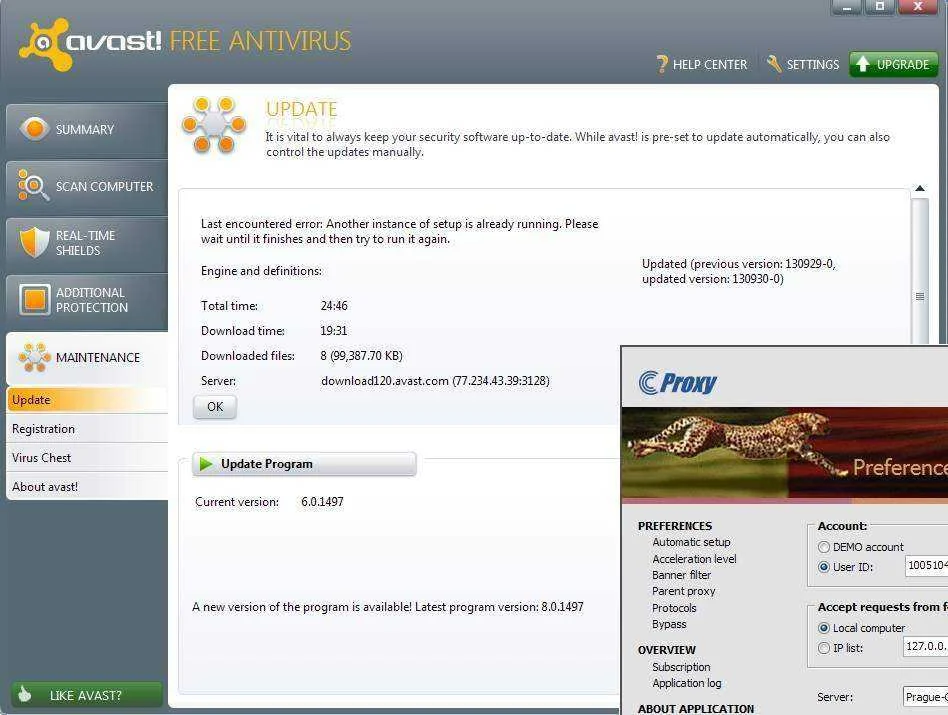Click the PREFERENCES heading in CProxy
Screen dimensions: 948x715
(x=675, y=526)
